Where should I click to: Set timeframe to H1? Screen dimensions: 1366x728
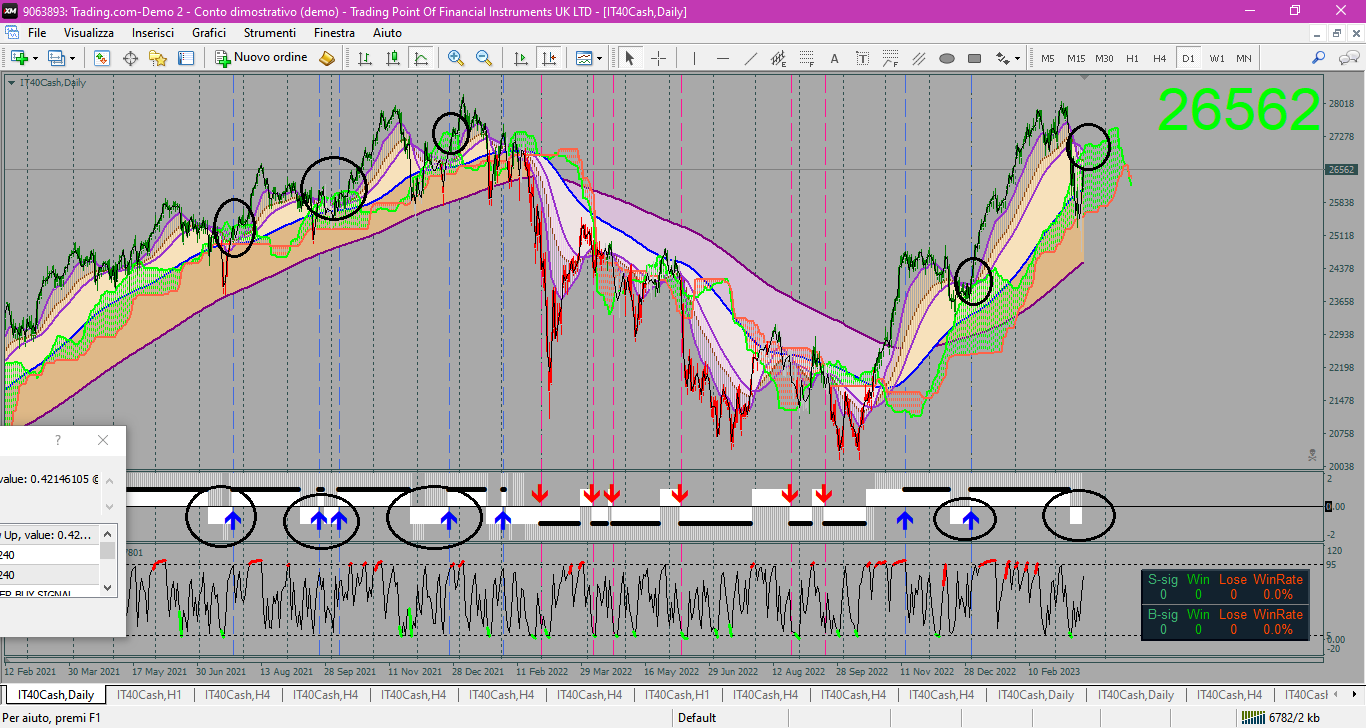pos(1132,58)
